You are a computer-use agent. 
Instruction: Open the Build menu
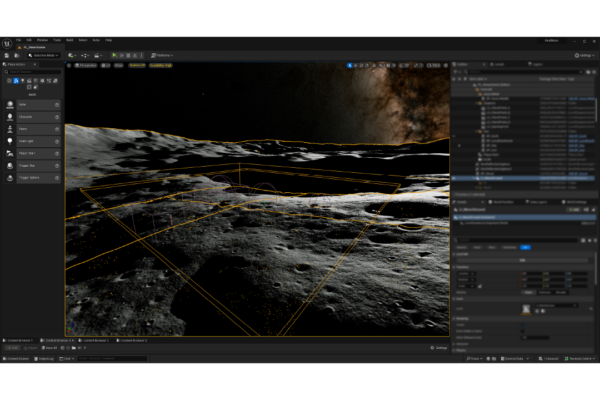point(69,40)
